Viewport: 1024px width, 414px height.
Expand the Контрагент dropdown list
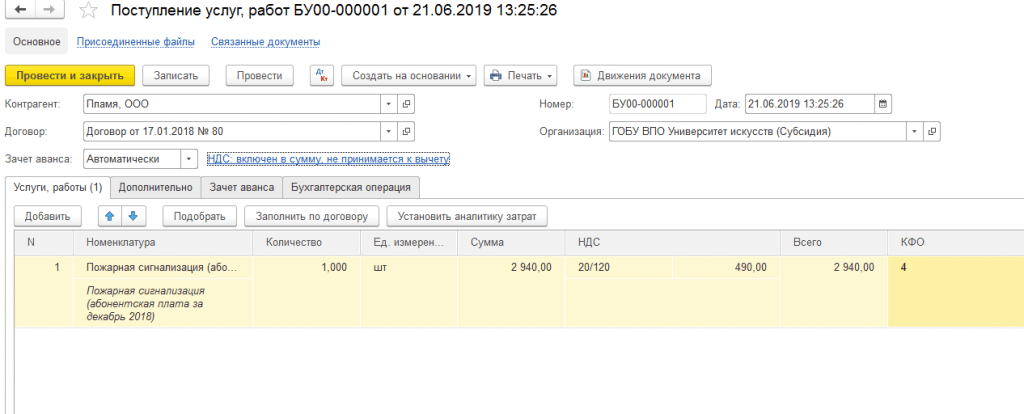(x=389, y=104)
